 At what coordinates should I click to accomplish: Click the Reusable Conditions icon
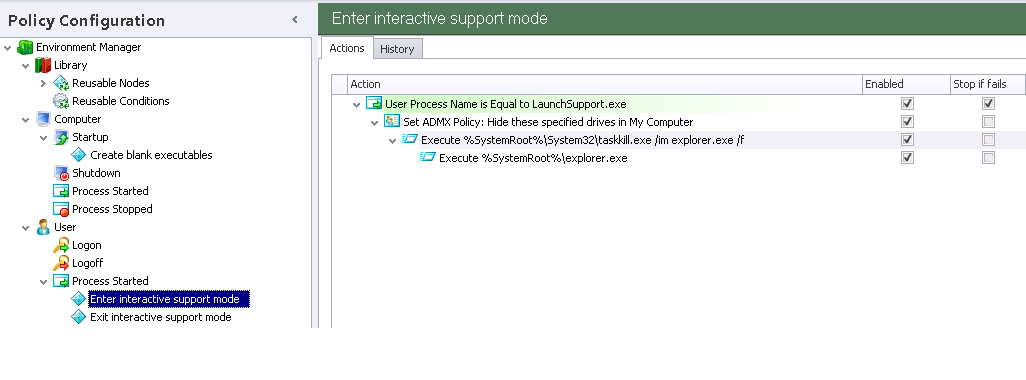(61, 101)
